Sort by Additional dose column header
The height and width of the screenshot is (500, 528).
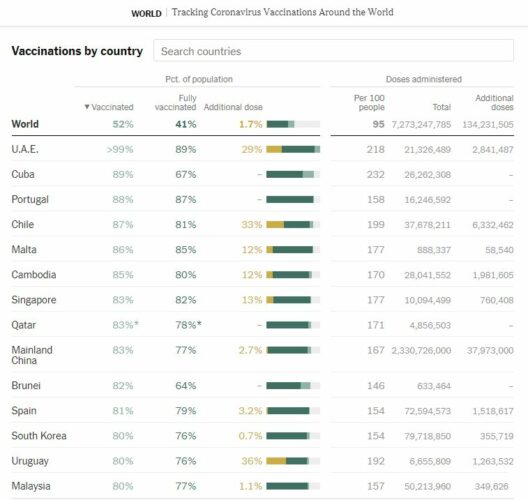(233, 107)
